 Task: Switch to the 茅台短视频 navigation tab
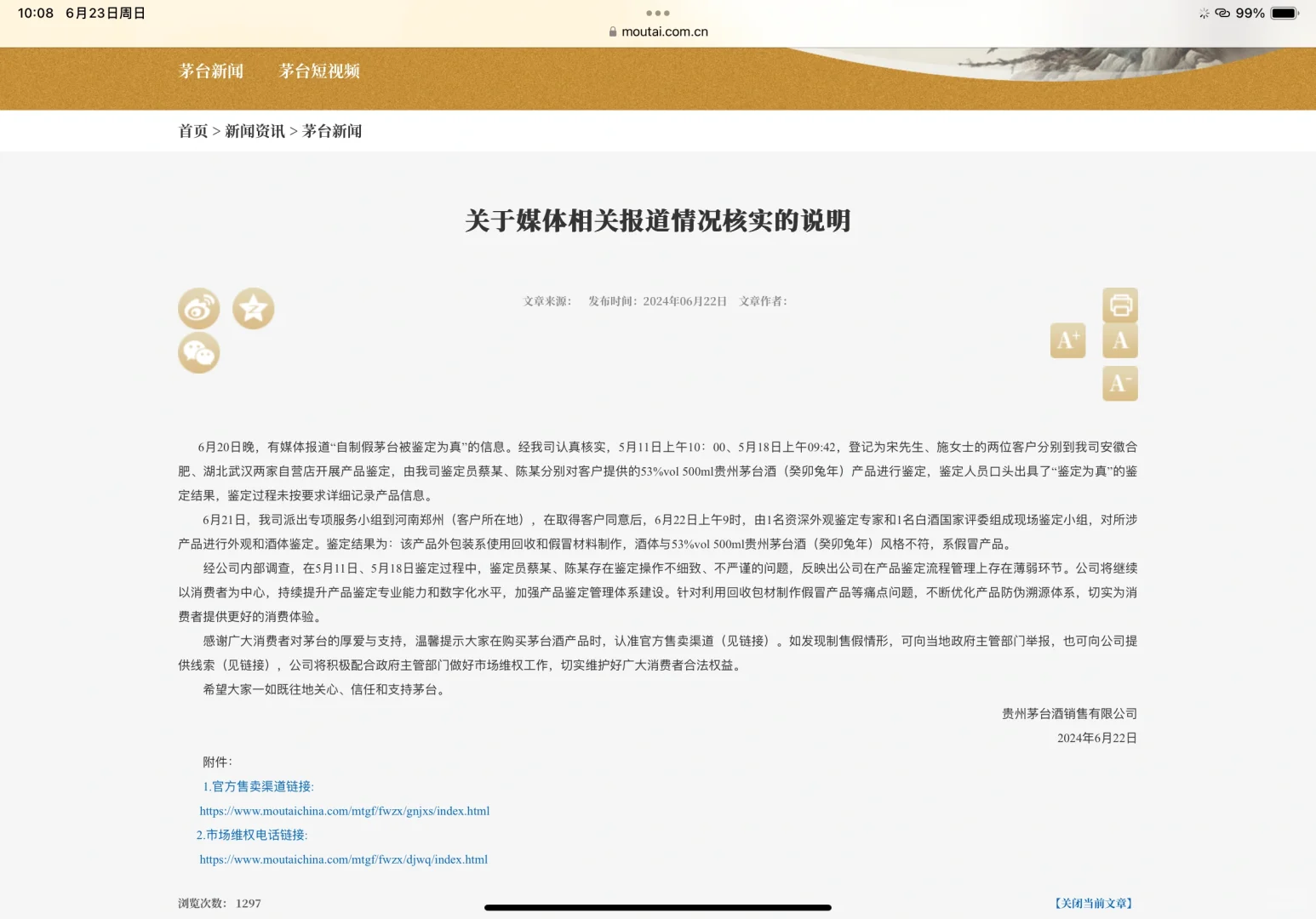click(319, 71)
